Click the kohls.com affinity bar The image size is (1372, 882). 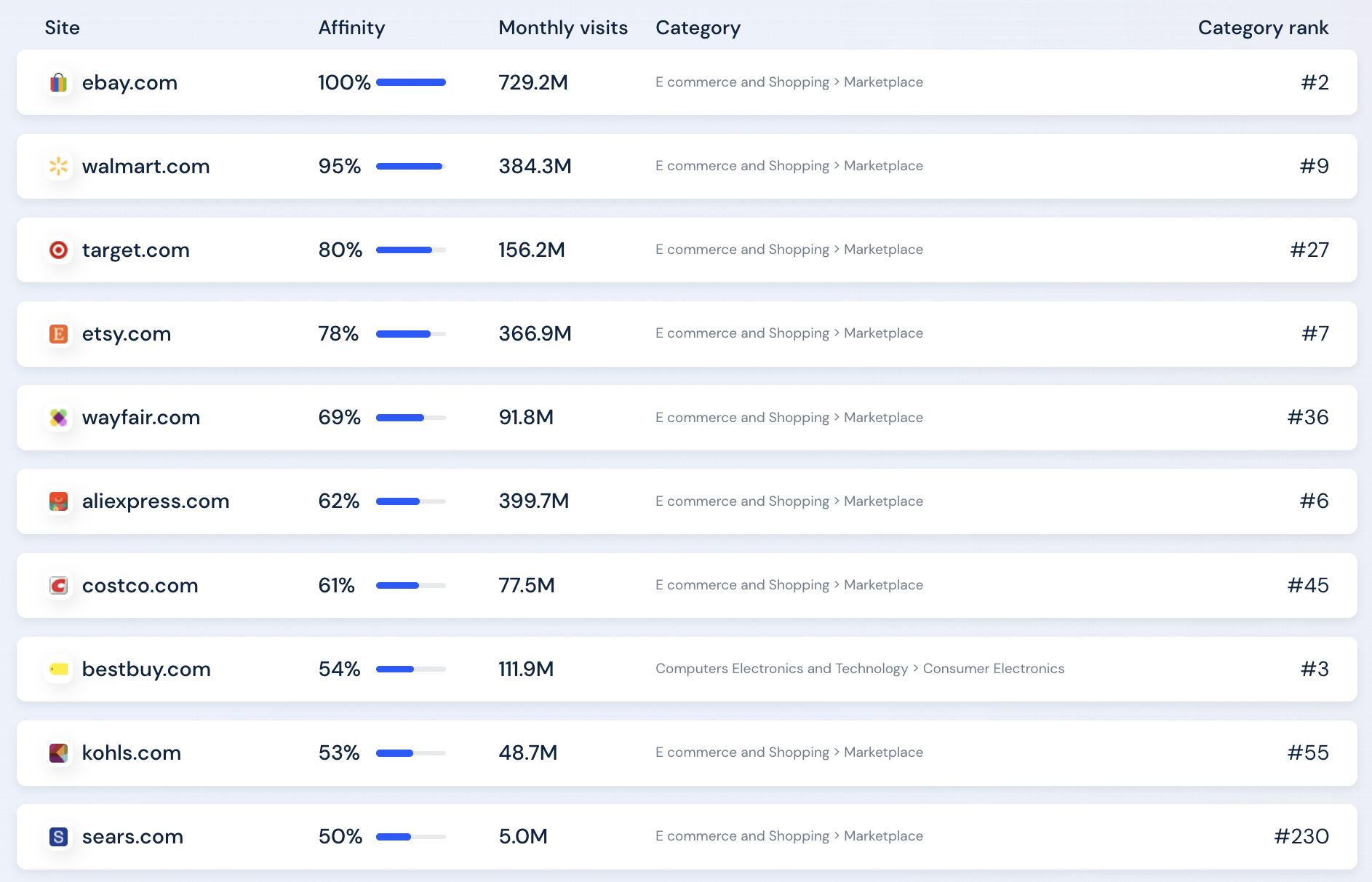pos(410,753)
